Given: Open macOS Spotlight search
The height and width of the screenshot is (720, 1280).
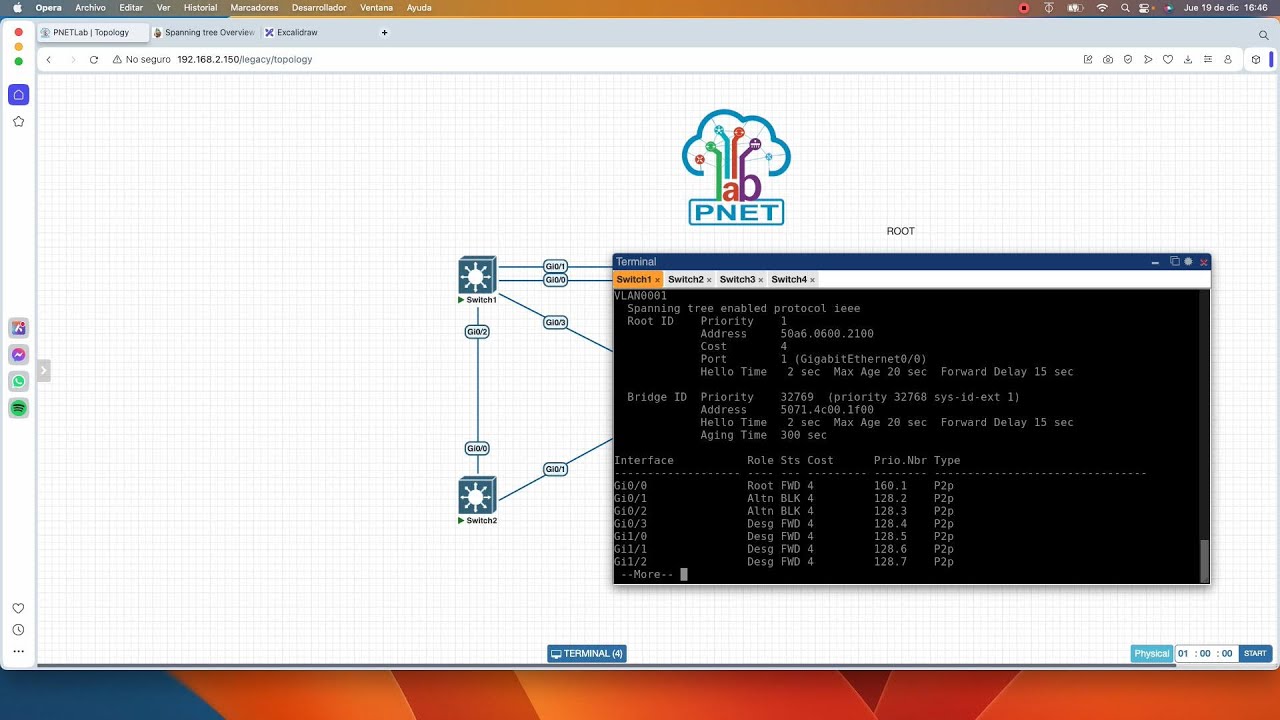Looking at the screenshot, I should click(1125, 7).
